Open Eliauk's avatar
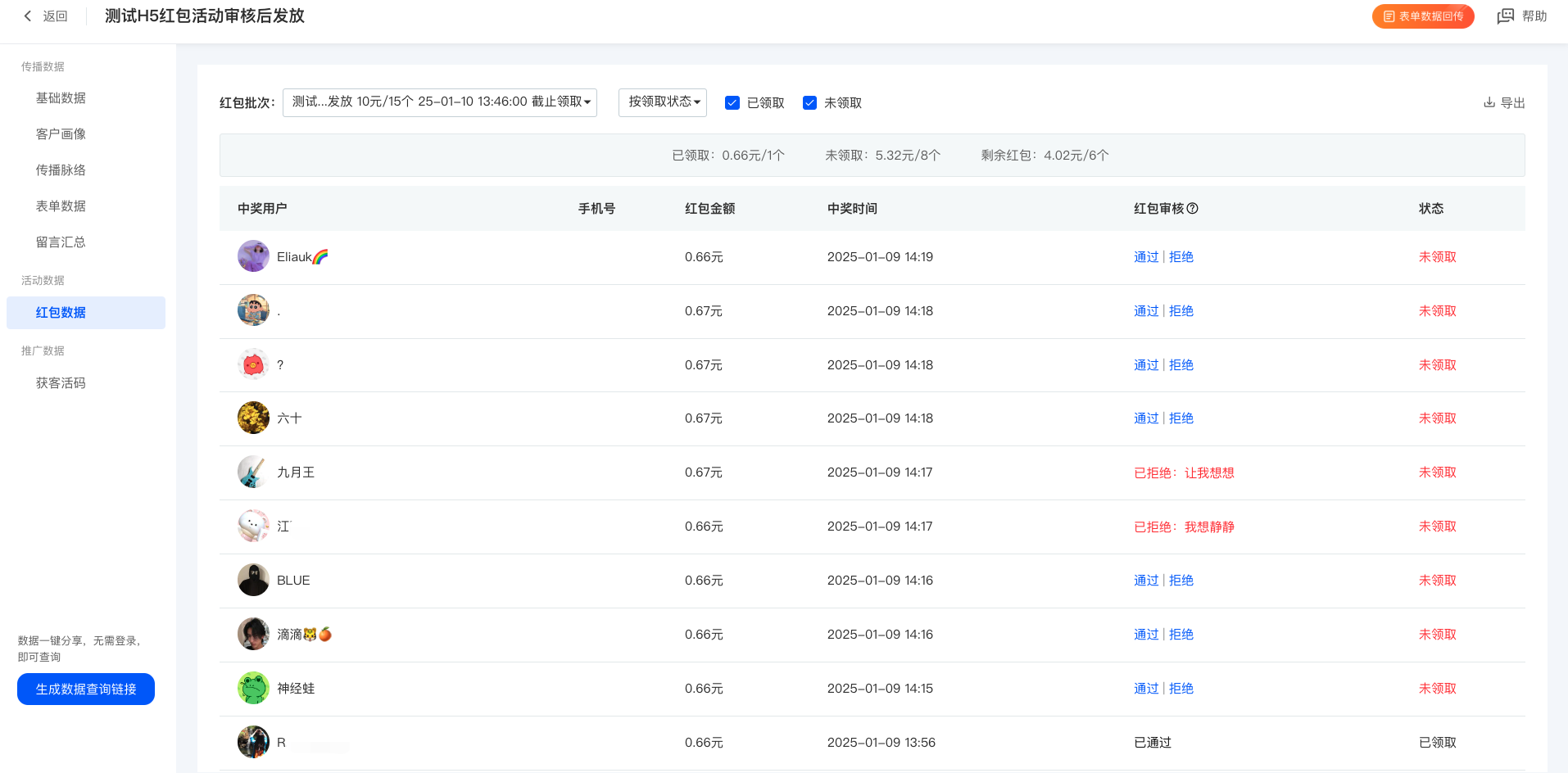The height and width of the screenshot is (773, 1568). (x=253, y=256)
